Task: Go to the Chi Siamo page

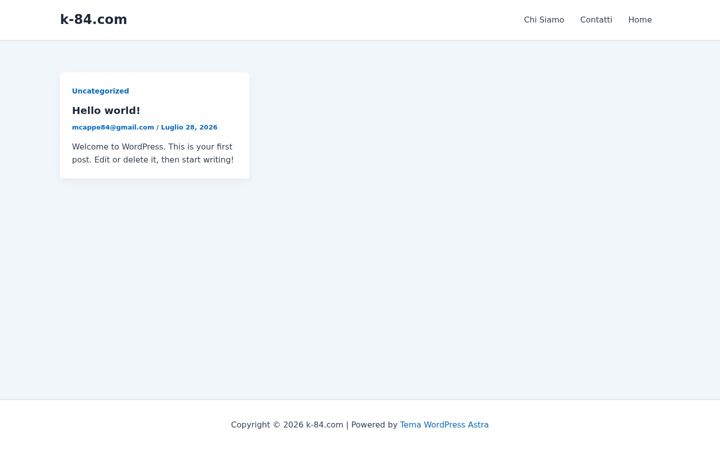Action: 544,20
